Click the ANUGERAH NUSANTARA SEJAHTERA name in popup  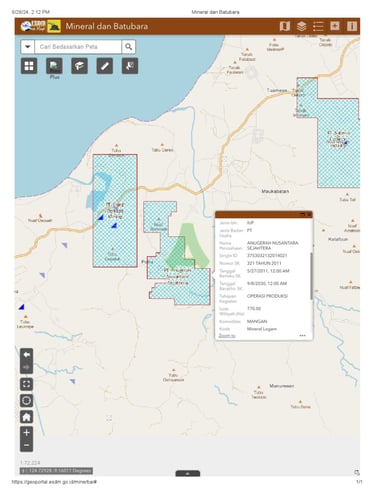(272, 246)
